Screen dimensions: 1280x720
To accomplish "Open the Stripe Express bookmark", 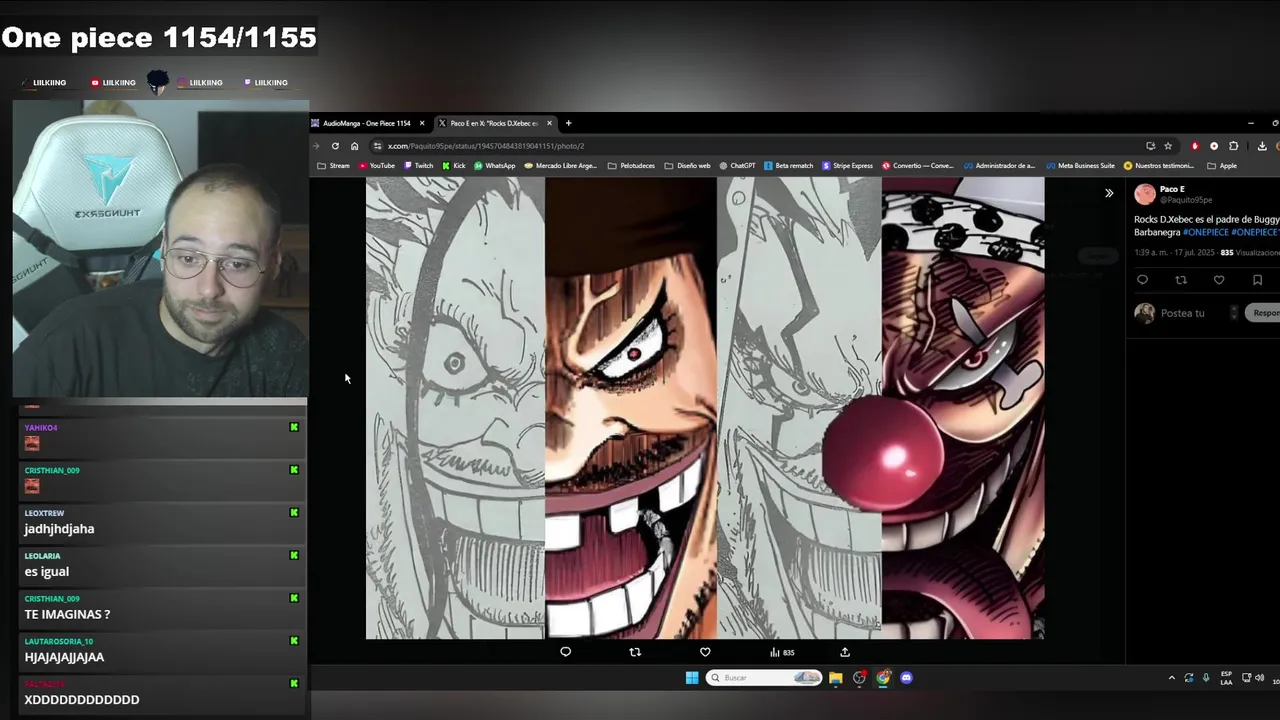I will 847,166.
